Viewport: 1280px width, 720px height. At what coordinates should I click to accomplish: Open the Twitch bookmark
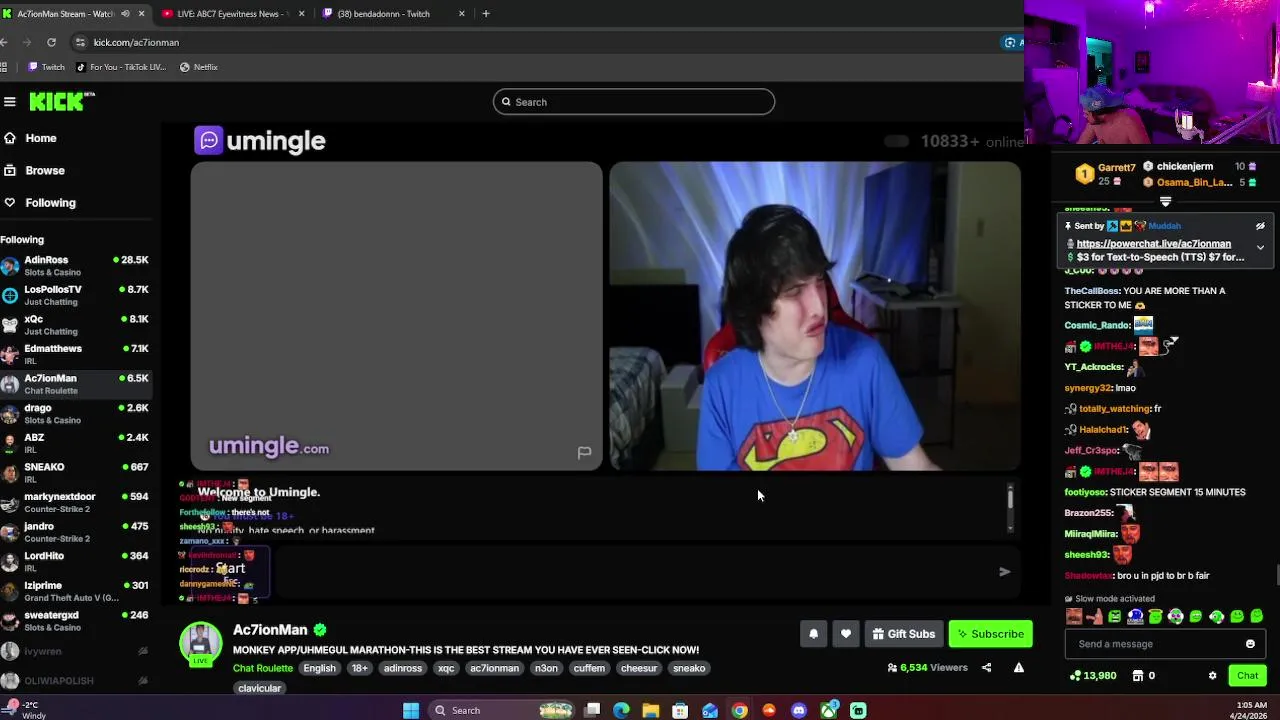[x=46, y=67]
